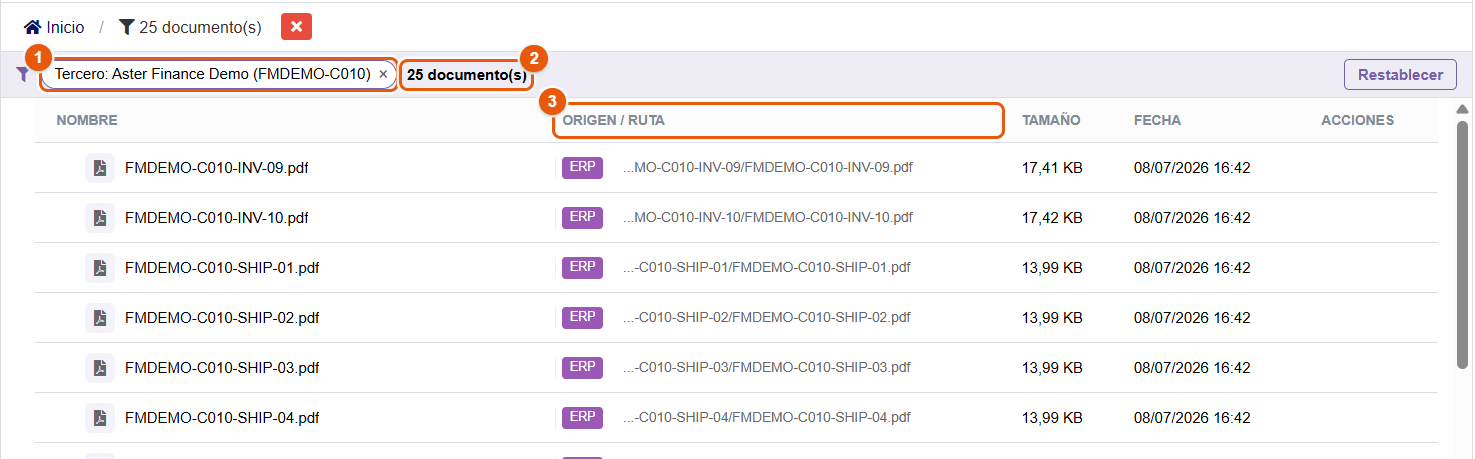The height and width of the screenshot is (459, 1475).
Task: Click PDF icon of FMDEMO-C010-INV-10.pdf
Action: pyautogui.click(x=100, y=217)
